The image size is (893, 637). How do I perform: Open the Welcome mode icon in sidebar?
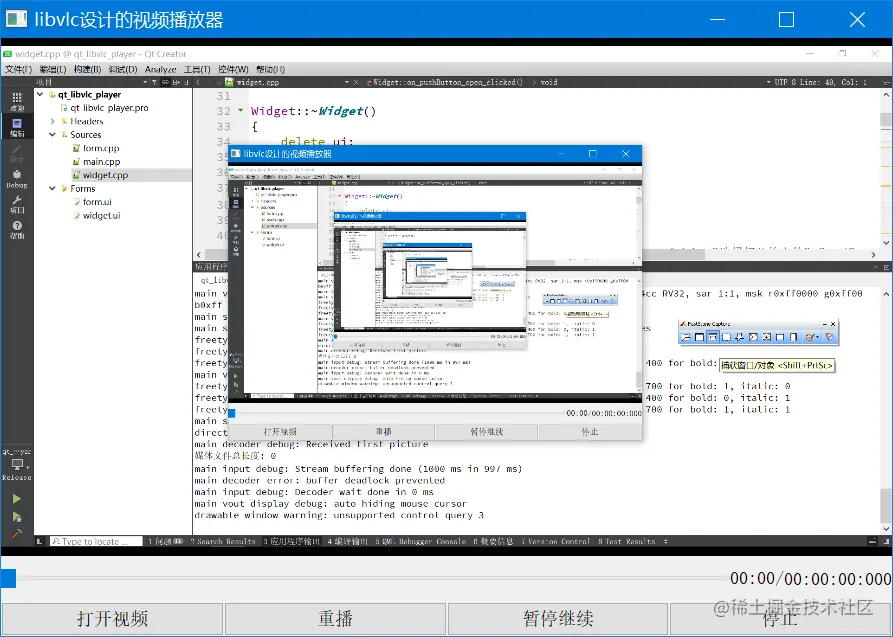coord(17,101)
